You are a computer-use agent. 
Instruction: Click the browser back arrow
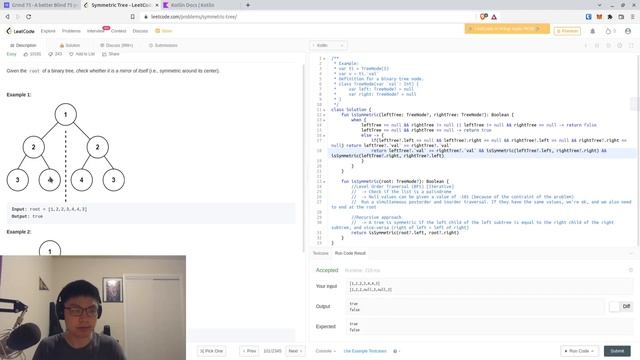pyautogui.click(x=7, y=17)
